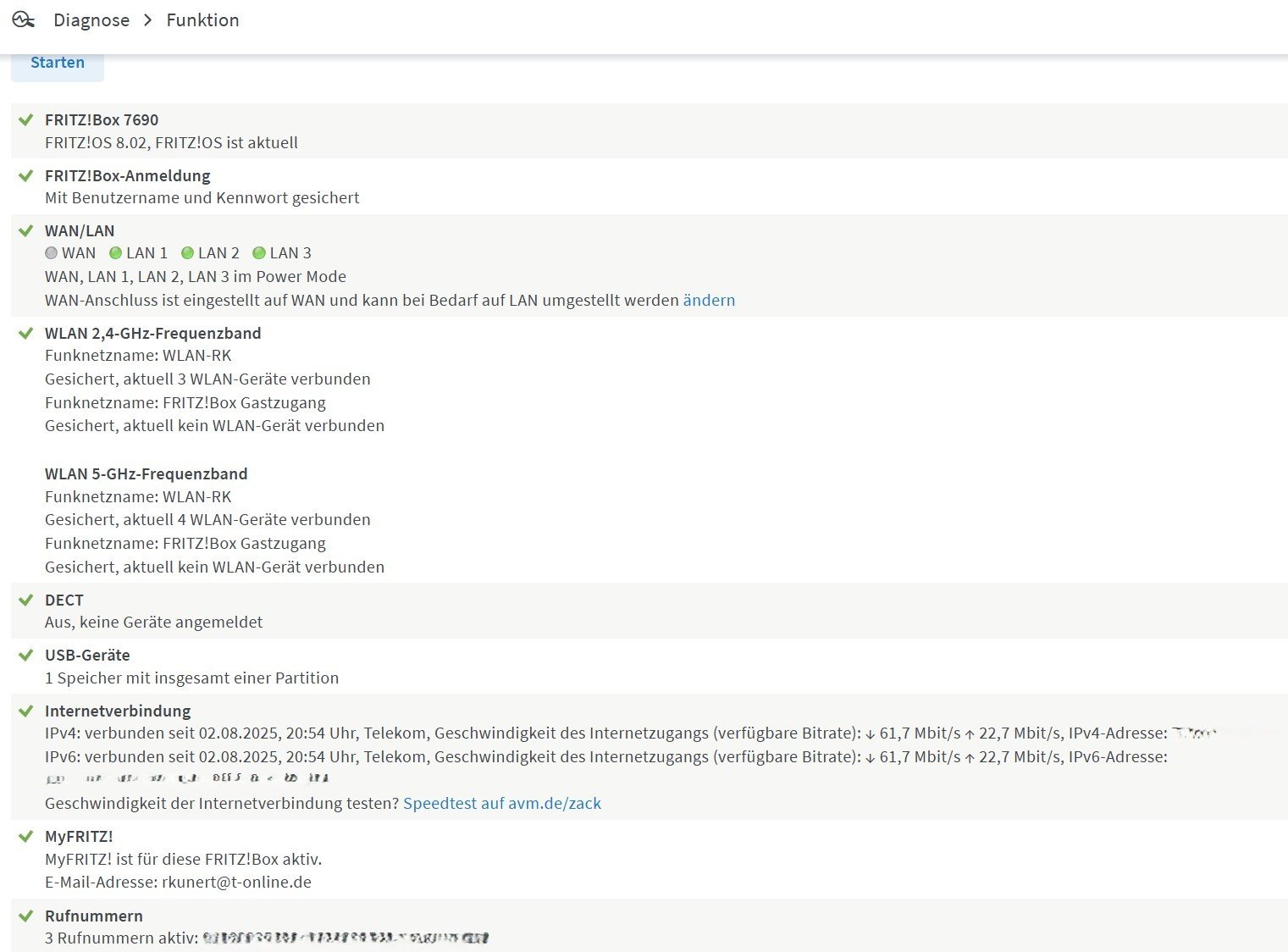Image resolution: width=1288 pixels, height=952 pixels.
Task: Follow the ändern link for WAN-Anschluss
Action: click(x=709, y=300)
